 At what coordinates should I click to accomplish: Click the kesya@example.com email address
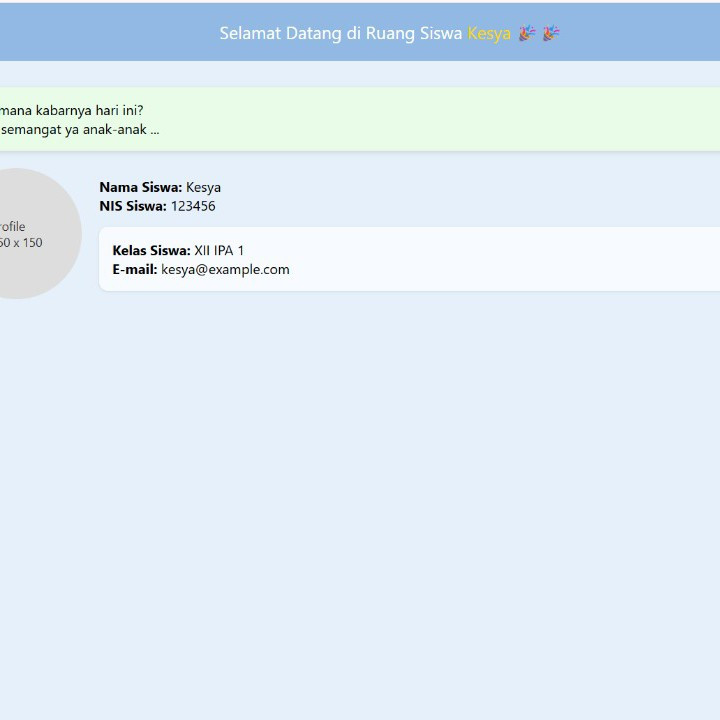[225, 269]
